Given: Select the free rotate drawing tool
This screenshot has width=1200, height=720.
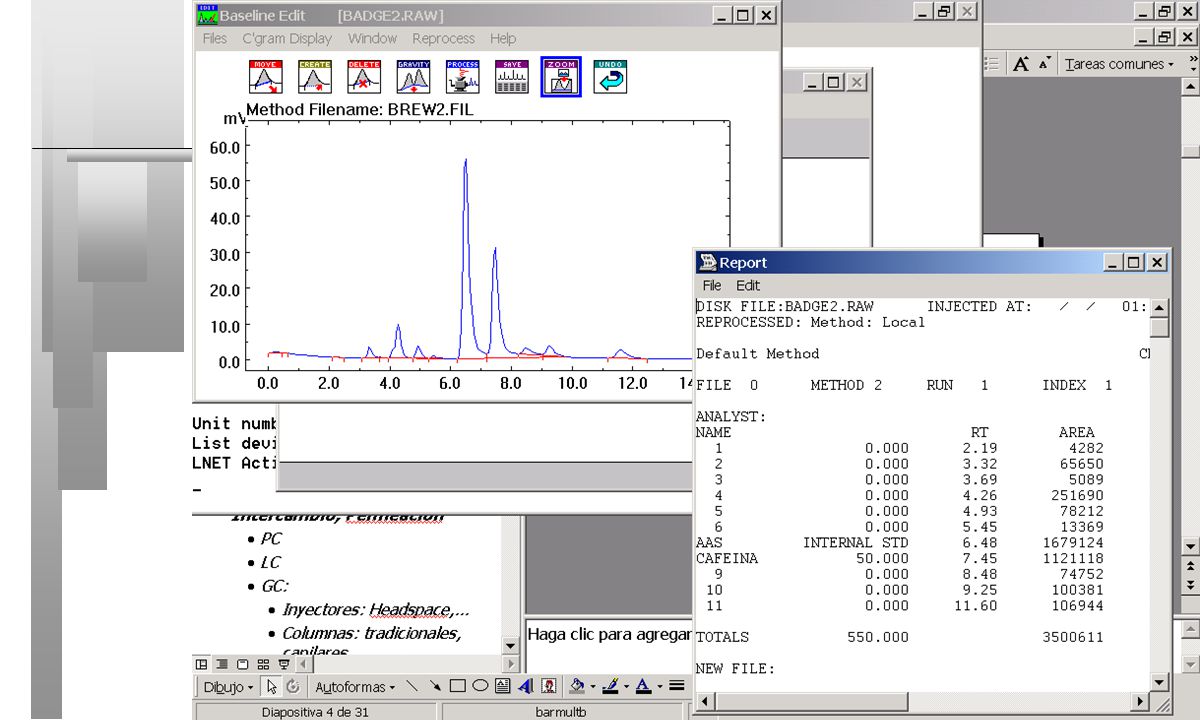Looking at the screenshot, I should pos(293,687).
